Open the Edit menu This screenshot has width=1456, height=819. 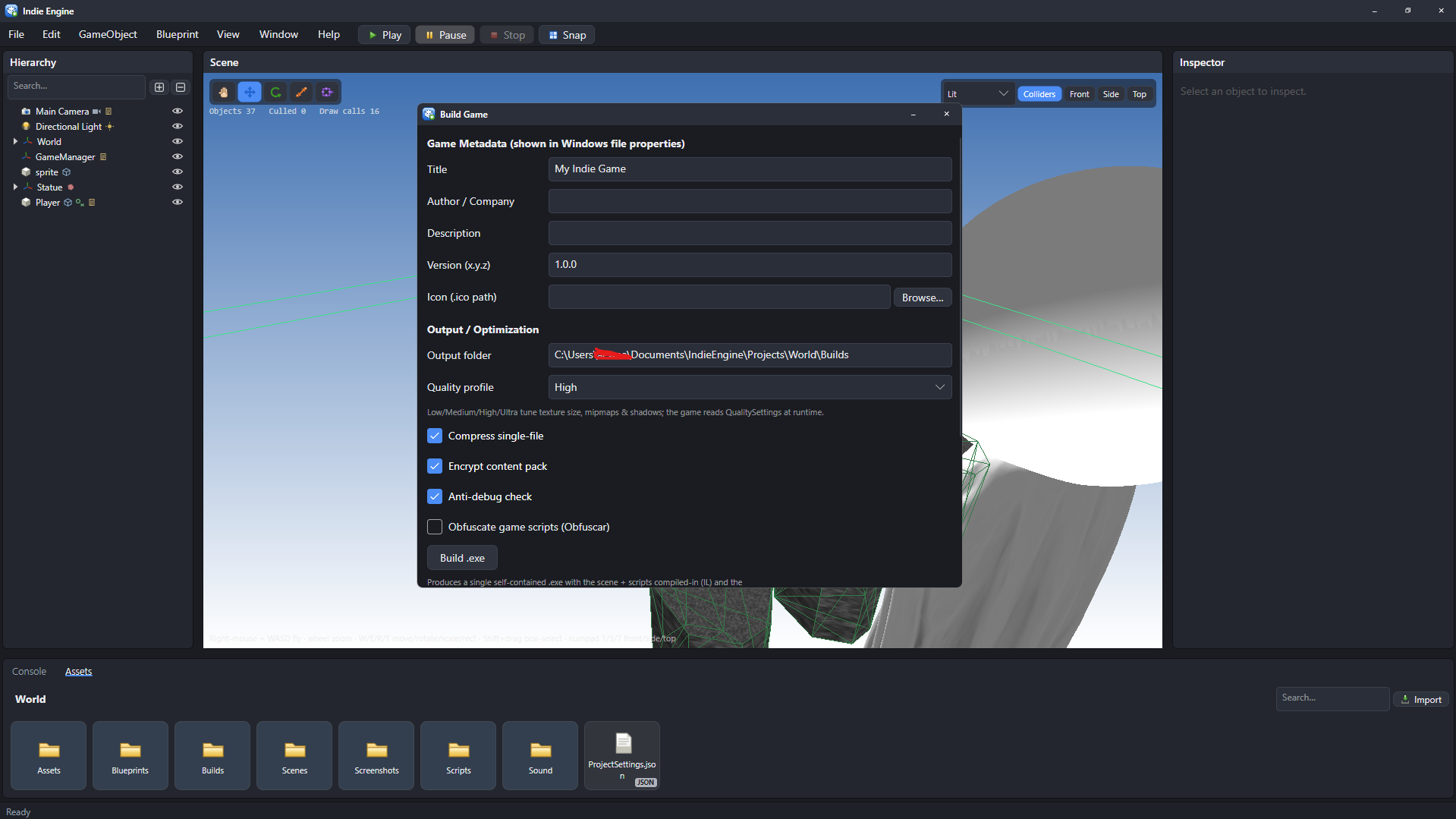52,35
